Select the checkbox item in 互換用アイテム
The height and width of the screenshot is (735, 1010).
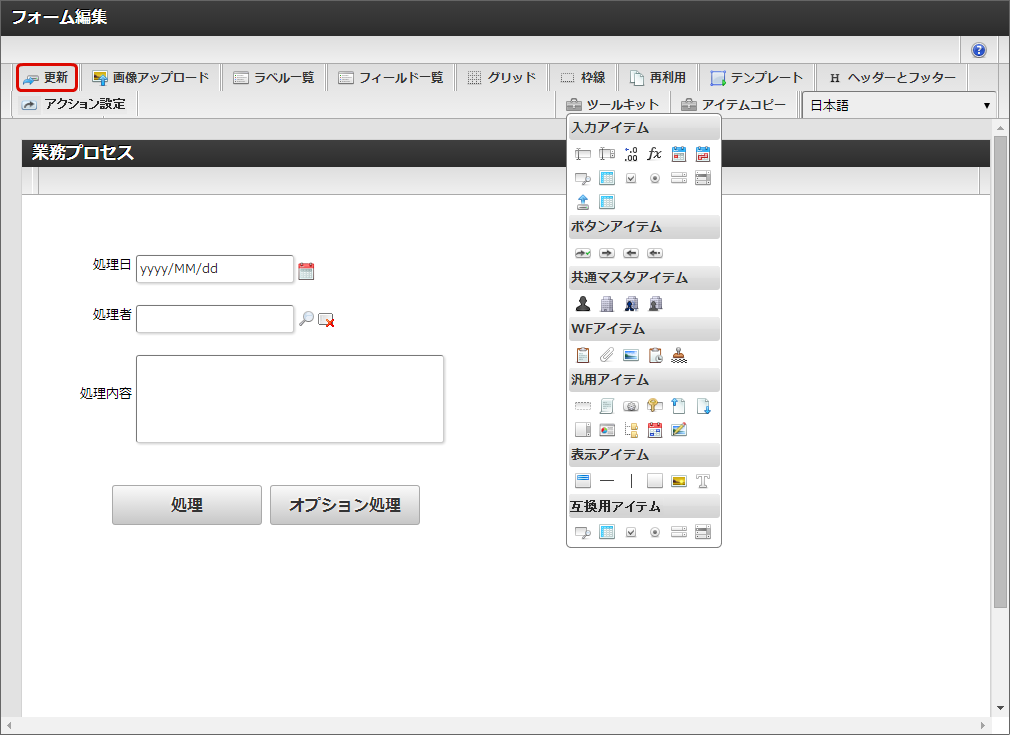[631, 532]
